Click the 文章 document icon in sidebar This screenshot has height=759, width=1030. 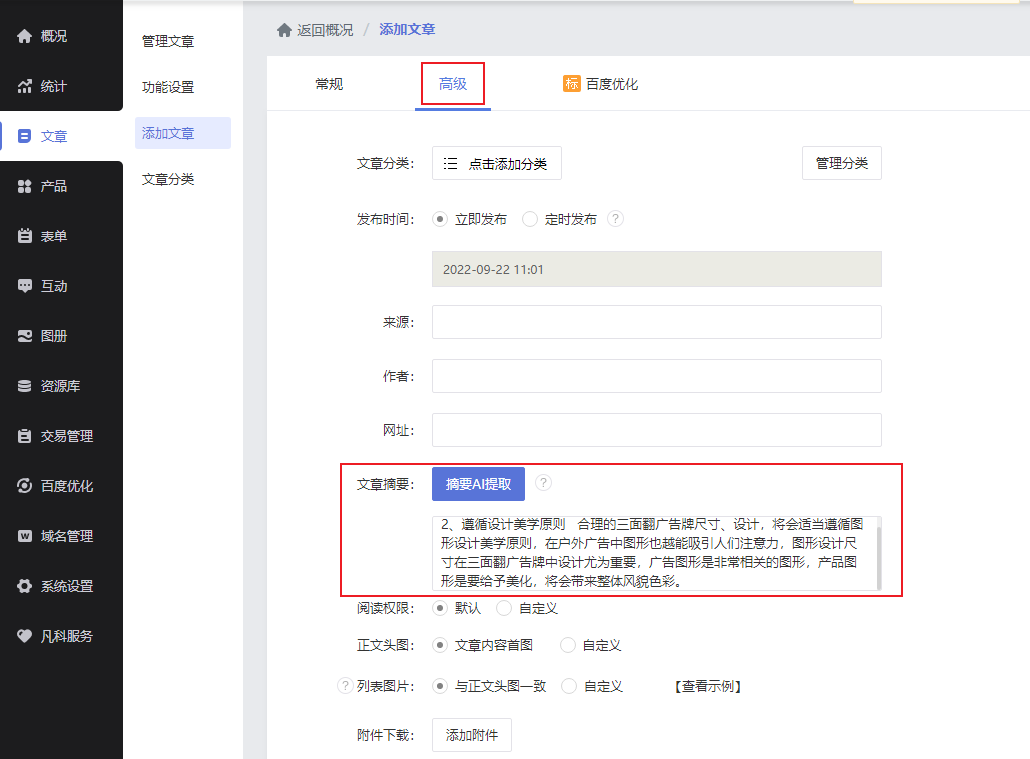click(x=24, y=136)
